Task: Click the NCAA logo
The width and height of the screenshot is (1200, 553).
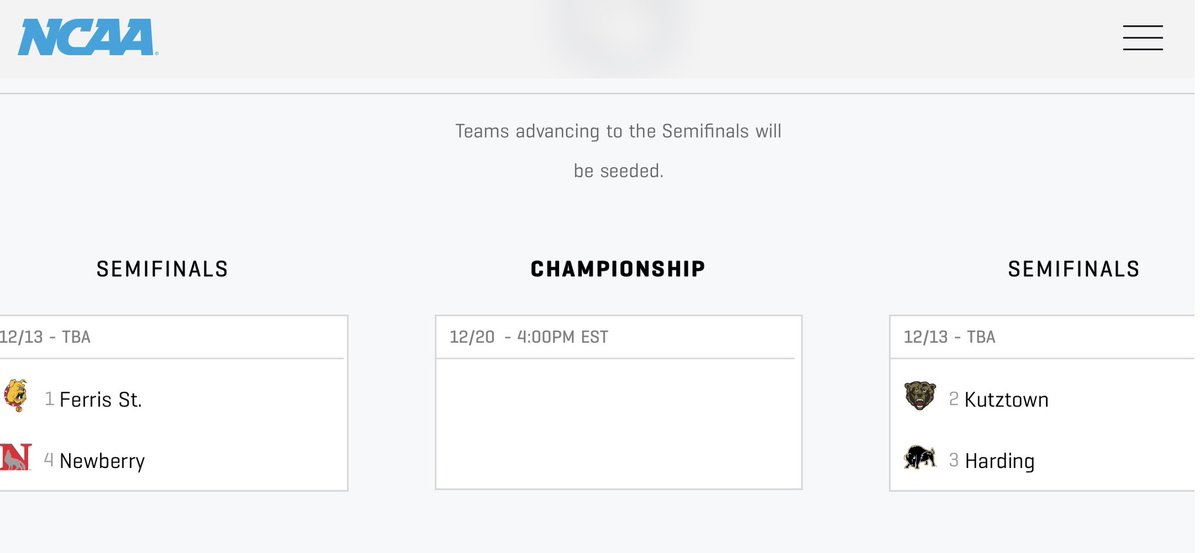Action: point(87,38)
